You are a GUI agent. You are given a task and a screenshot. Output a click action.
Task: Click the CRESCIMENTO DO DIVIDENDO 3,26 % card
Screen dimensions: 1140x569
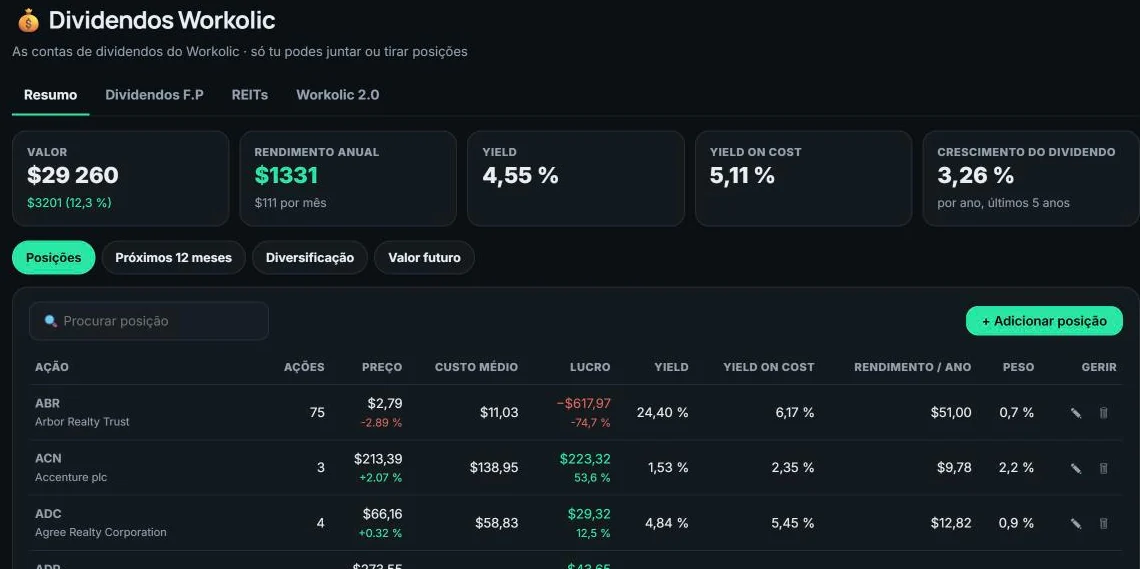coord(1031,178)
